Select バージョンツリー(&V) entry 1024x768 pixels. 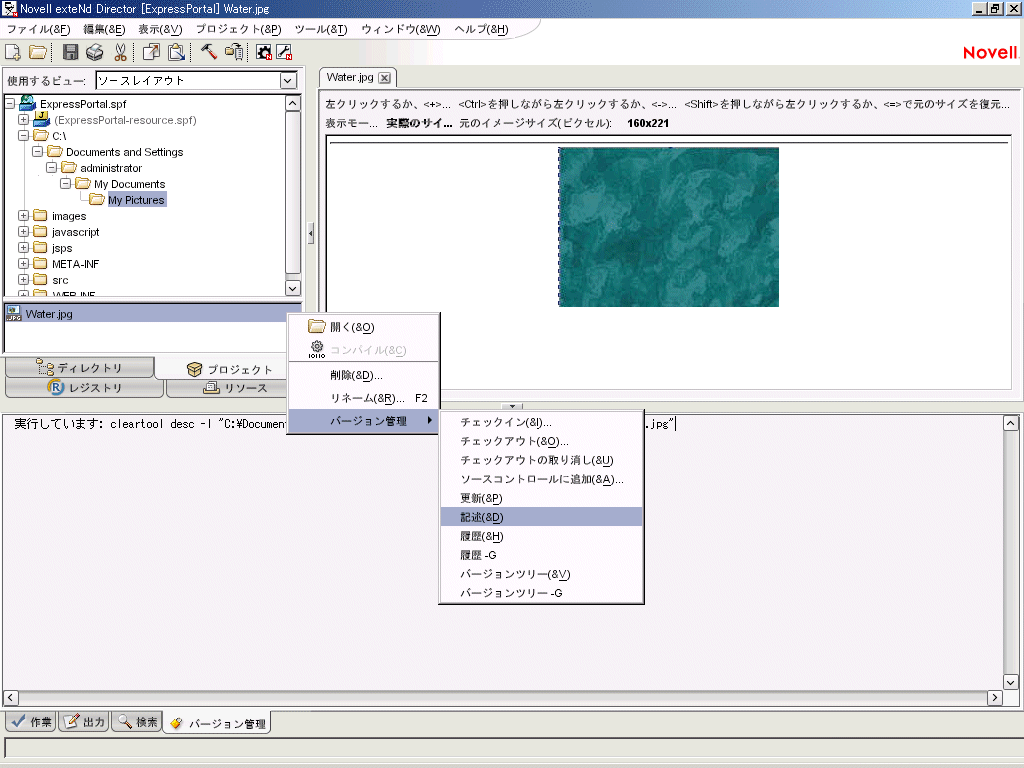pos(541,574)
